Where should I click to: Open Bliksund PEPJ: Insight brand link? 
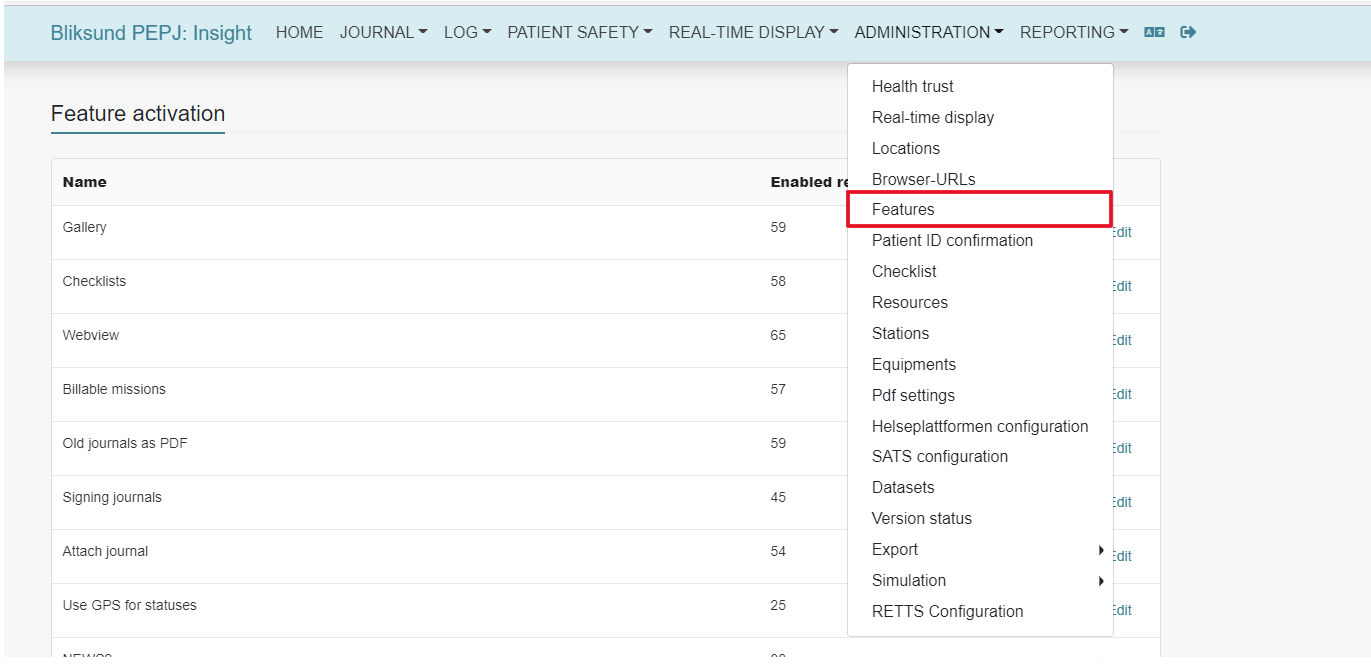click(x=151, y=33)
